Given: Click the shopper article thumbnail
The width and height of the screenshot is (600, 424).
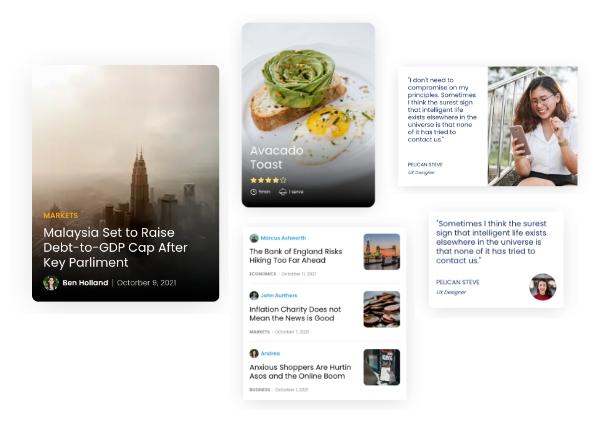Looking at the screenshot, I should coord(382,367).
